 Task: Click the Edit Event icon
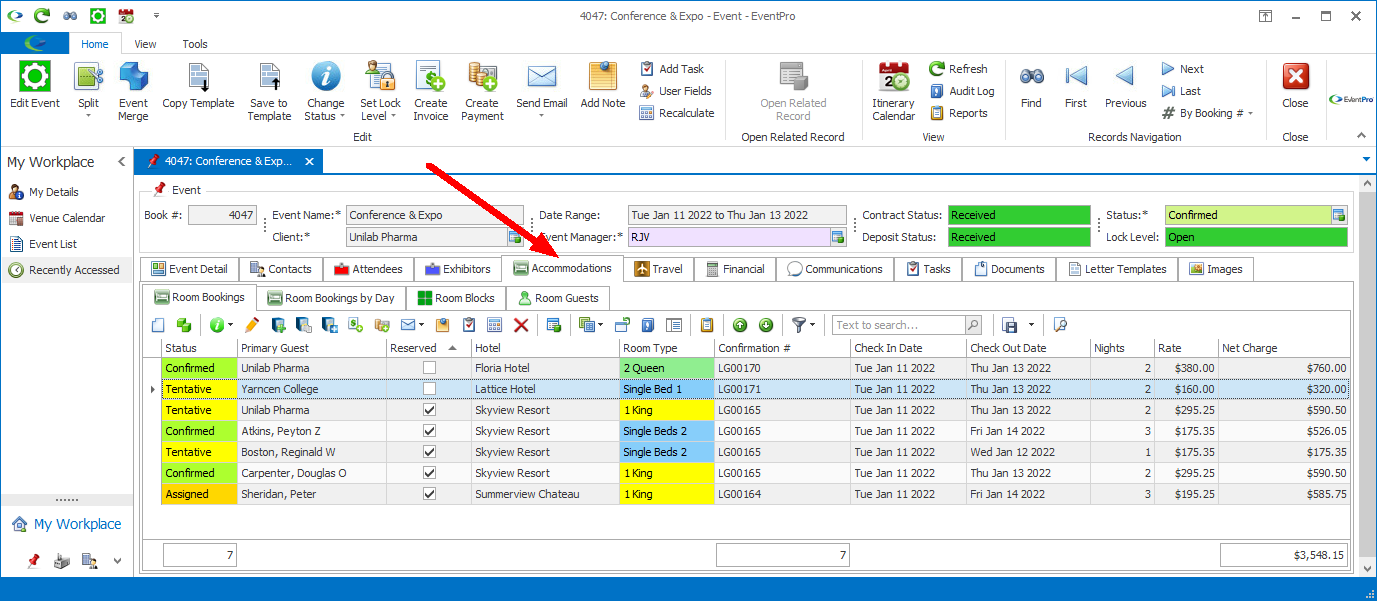pyautogui.click(x=35, y=77)
